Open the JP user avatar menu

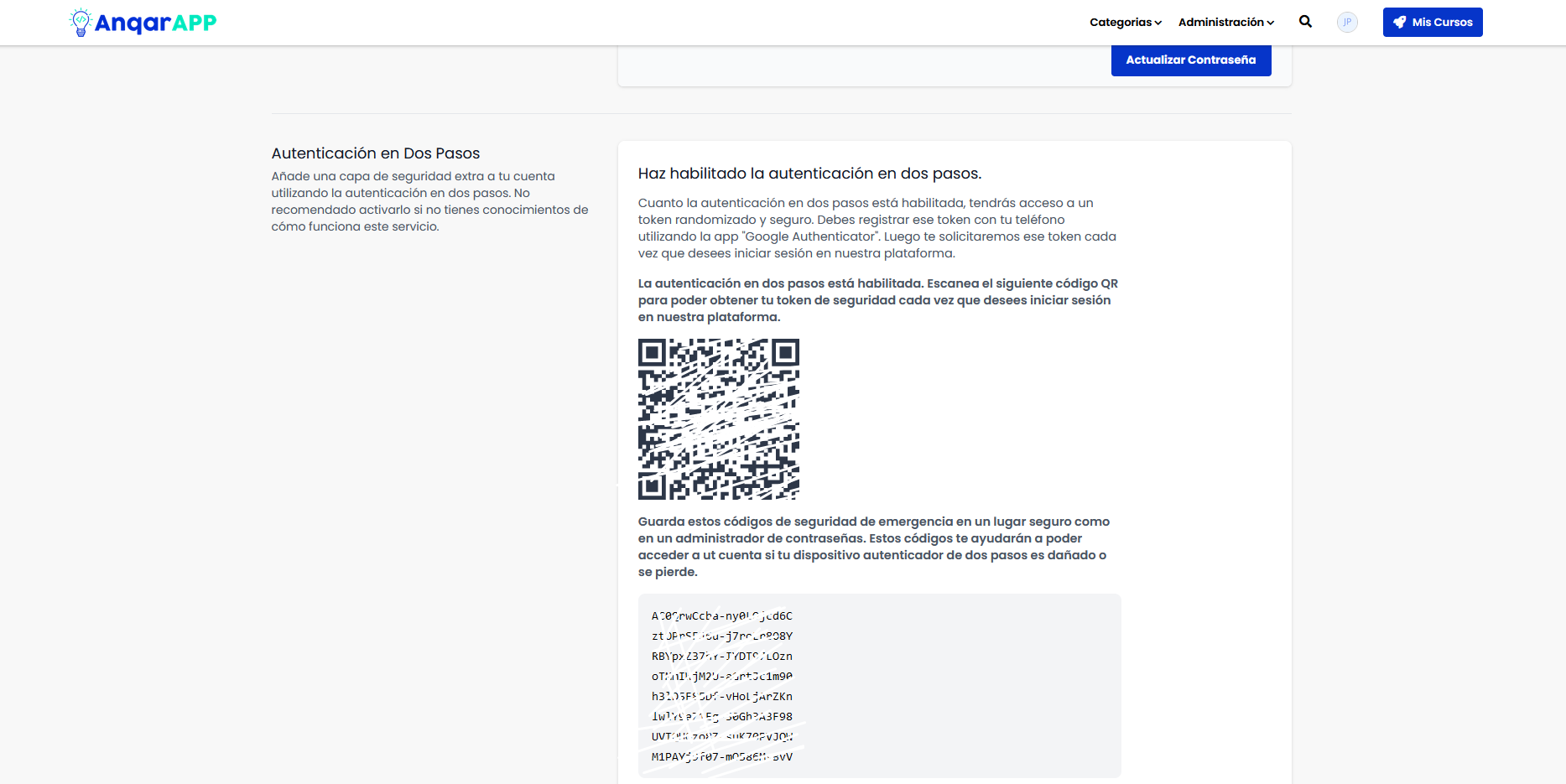coord(1347,23)
